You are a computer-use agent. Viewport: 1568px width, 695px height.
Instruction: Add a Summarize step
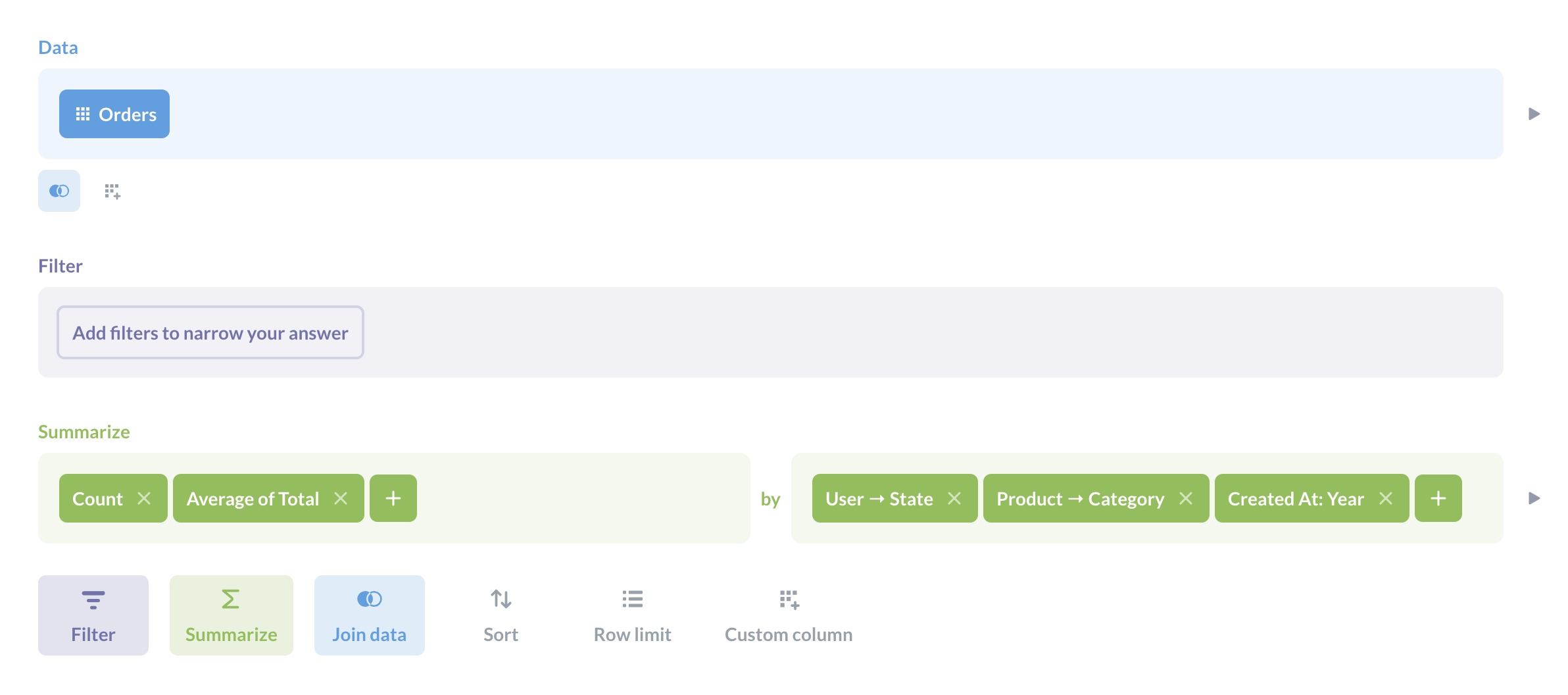231,615
